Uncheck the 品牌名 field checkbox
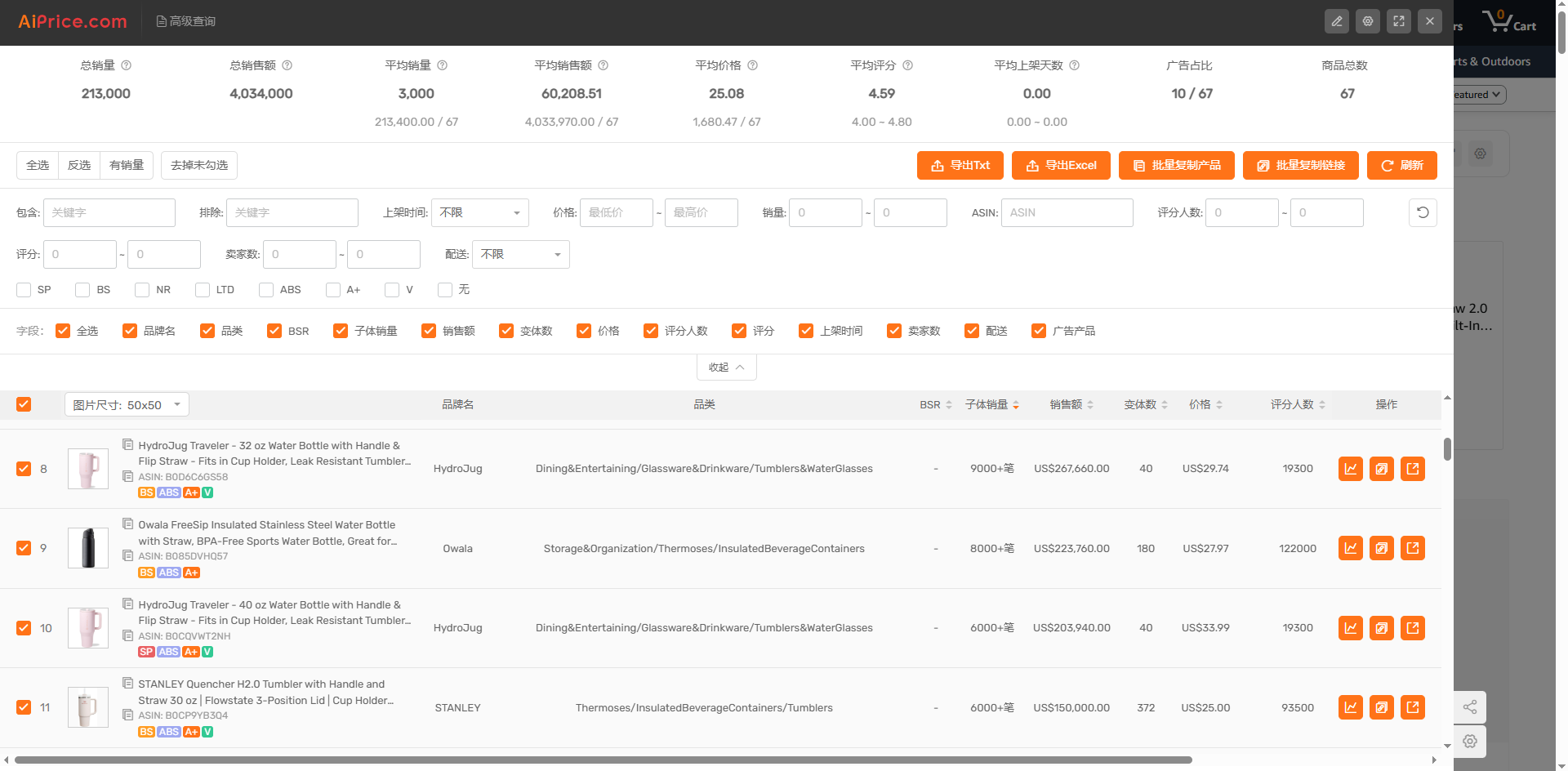The height and width of the screenshot is (771, 1568). pos(130,331)
